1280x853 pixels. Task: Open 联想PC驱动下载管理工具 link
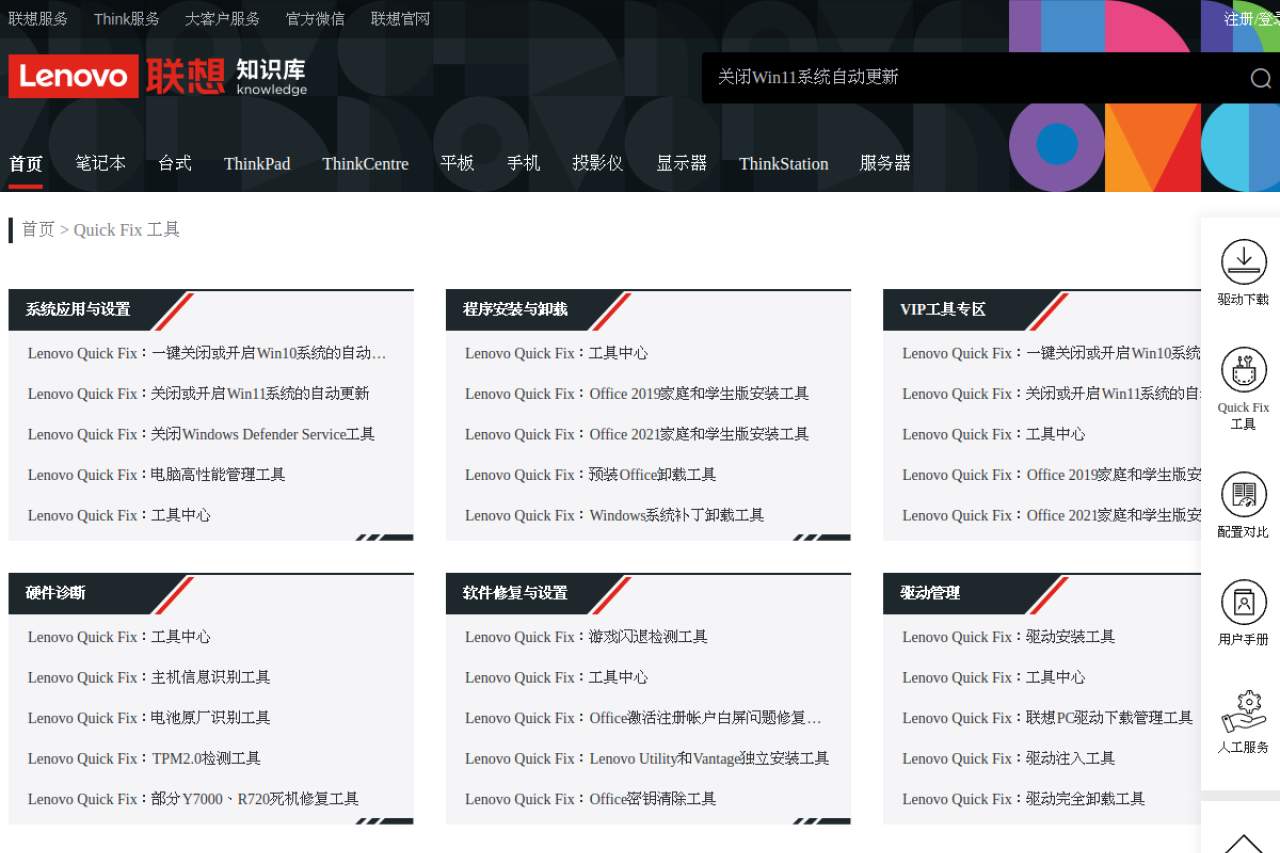[1047, 718]
